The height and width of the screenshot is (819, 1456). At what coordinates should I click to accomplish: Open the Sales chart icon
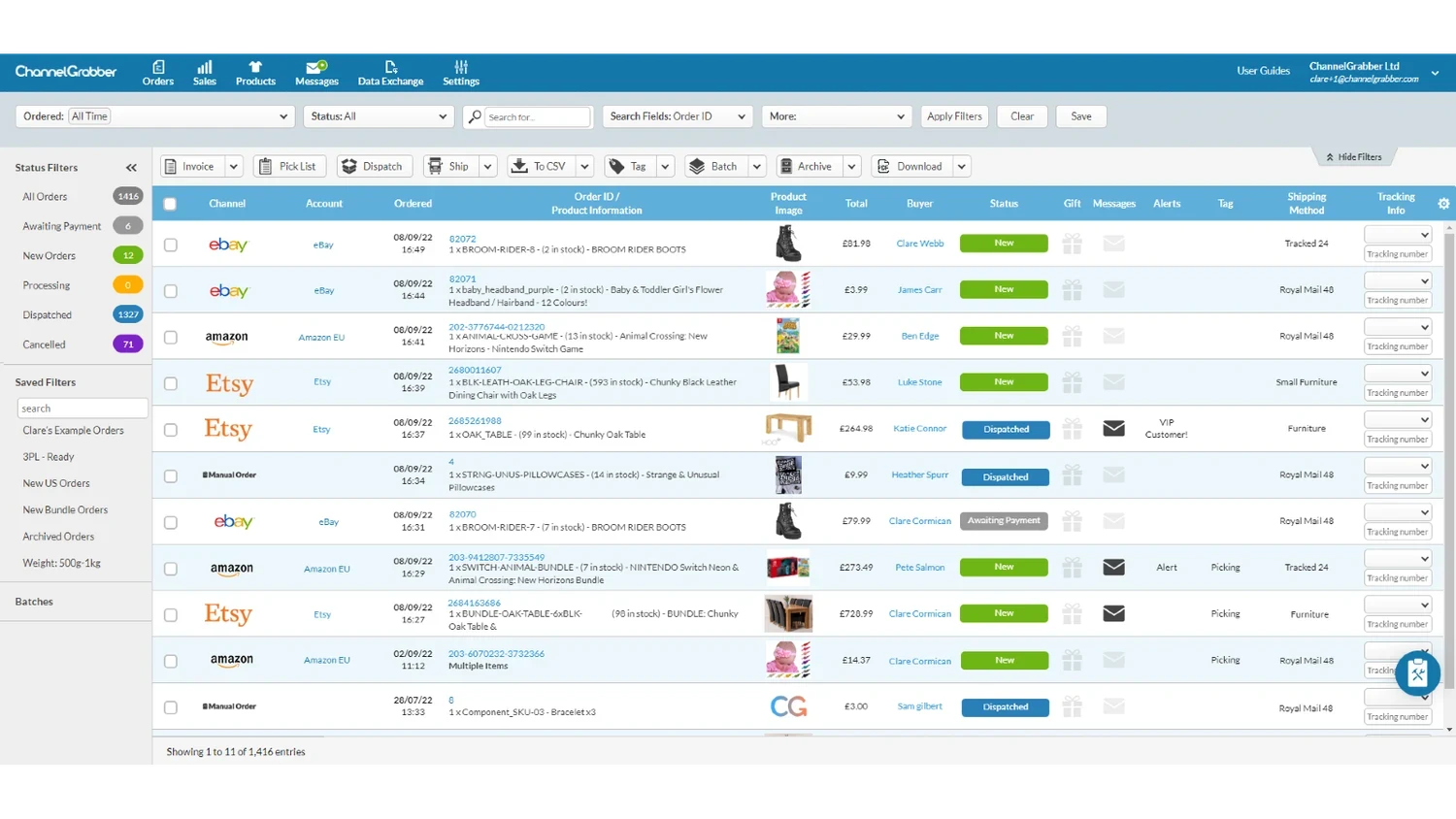click(x=205, y=67)
